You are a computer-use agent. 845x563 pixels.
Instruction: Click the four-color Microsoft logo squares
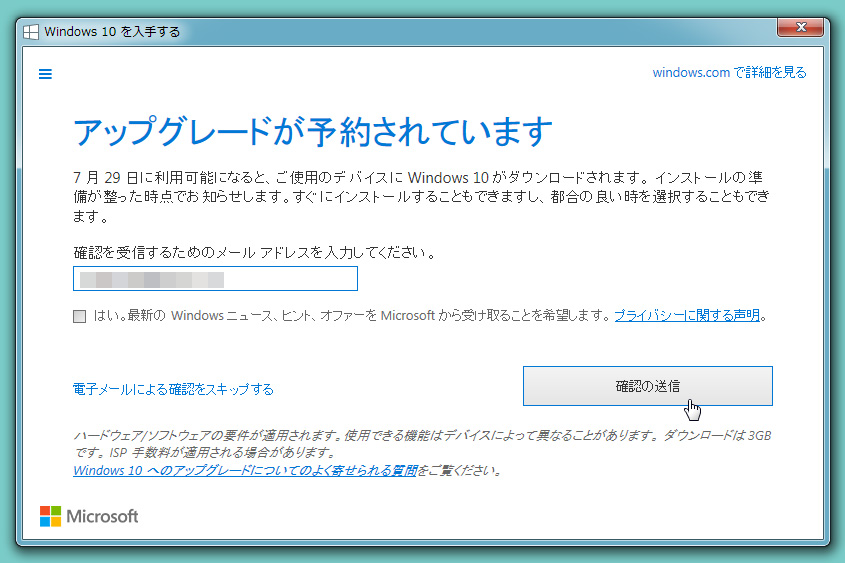tap(50, 516)
